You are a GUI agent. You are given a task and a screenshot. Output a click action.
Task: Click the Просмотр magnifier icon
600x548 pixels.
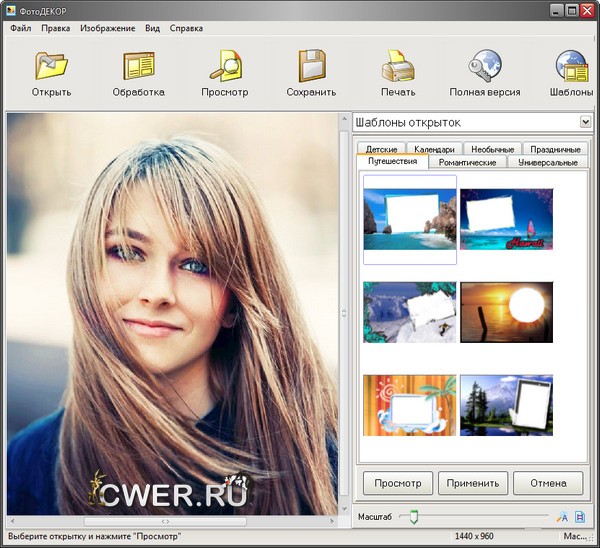pyautogui.click(x=225, y=66)
